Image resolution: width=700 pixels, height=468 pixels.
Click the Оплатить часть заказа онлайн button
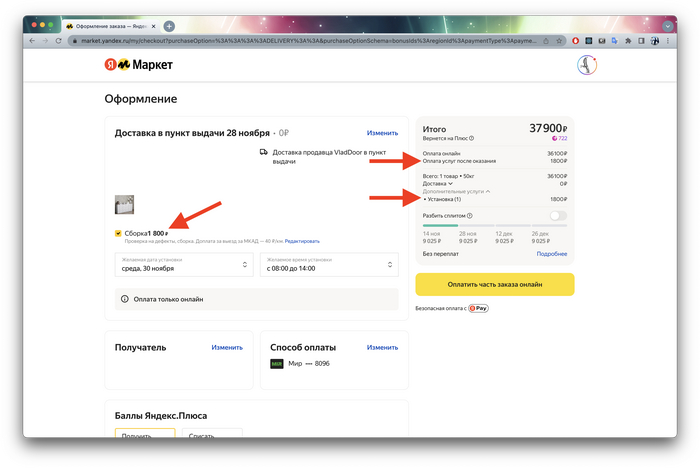pos(494,284)
